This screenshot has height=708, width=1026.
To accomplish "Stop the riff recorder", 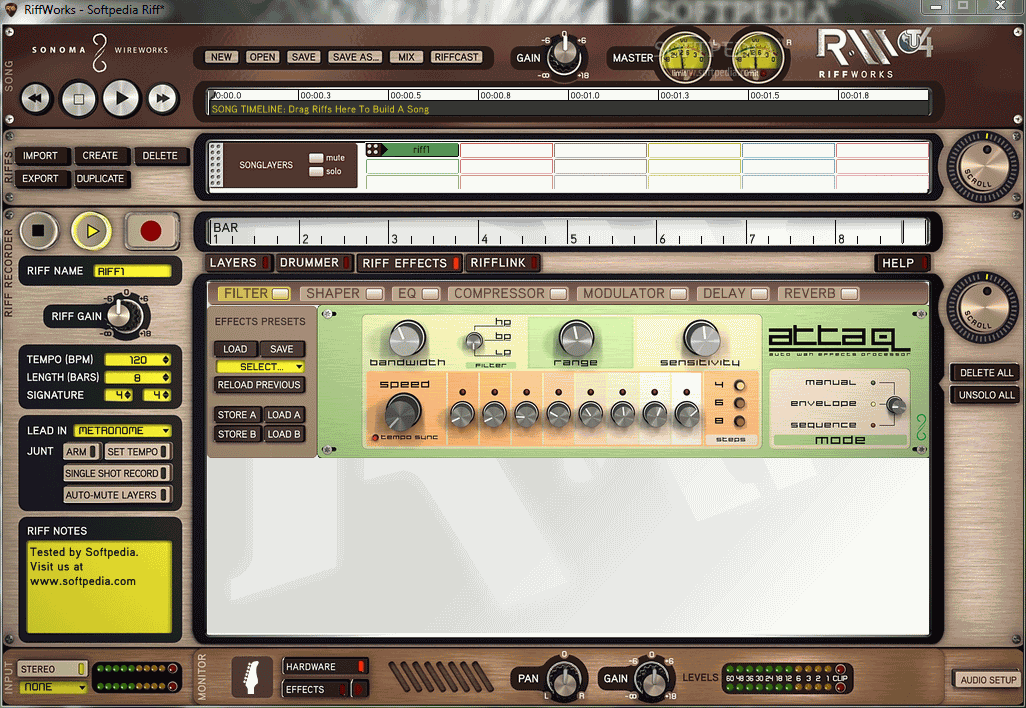I will (39, 230).
